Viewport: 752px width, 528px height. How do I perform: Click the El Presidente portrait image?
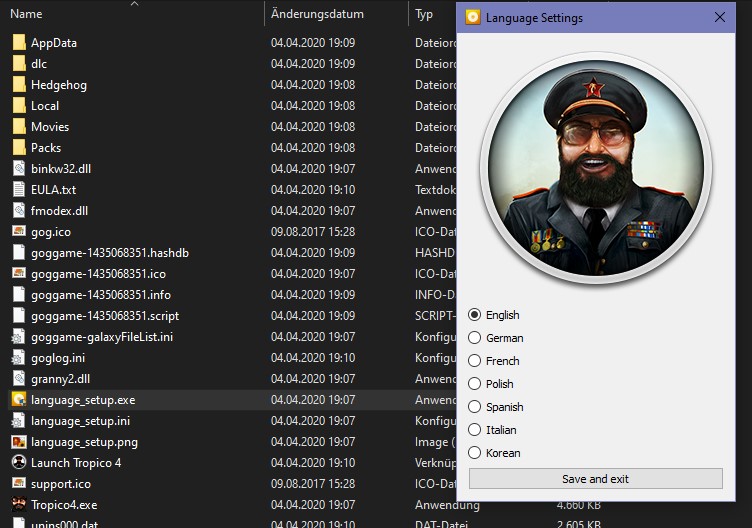click(x=596, y=168)
